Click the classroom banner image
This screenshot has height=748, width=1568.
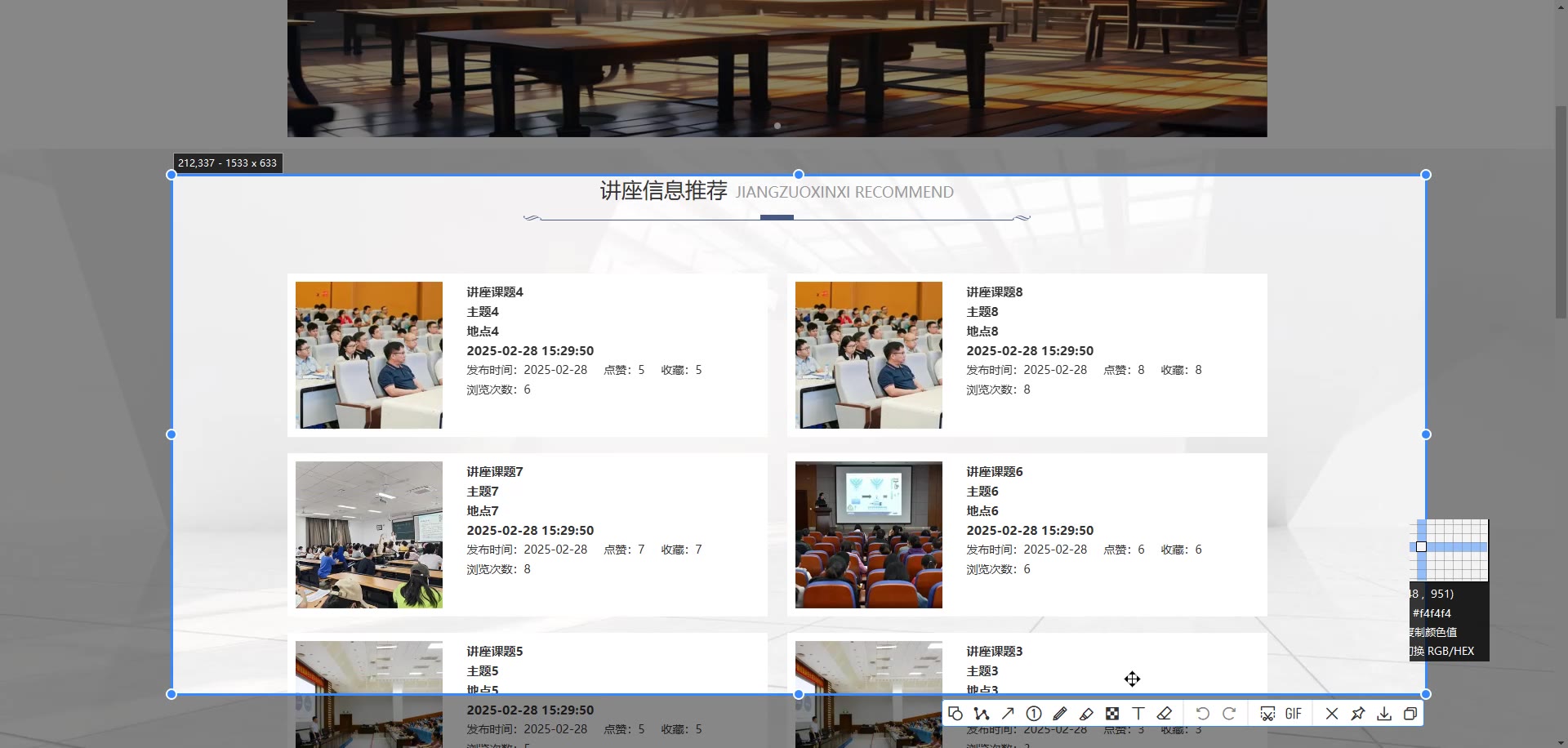click(777, 69)
